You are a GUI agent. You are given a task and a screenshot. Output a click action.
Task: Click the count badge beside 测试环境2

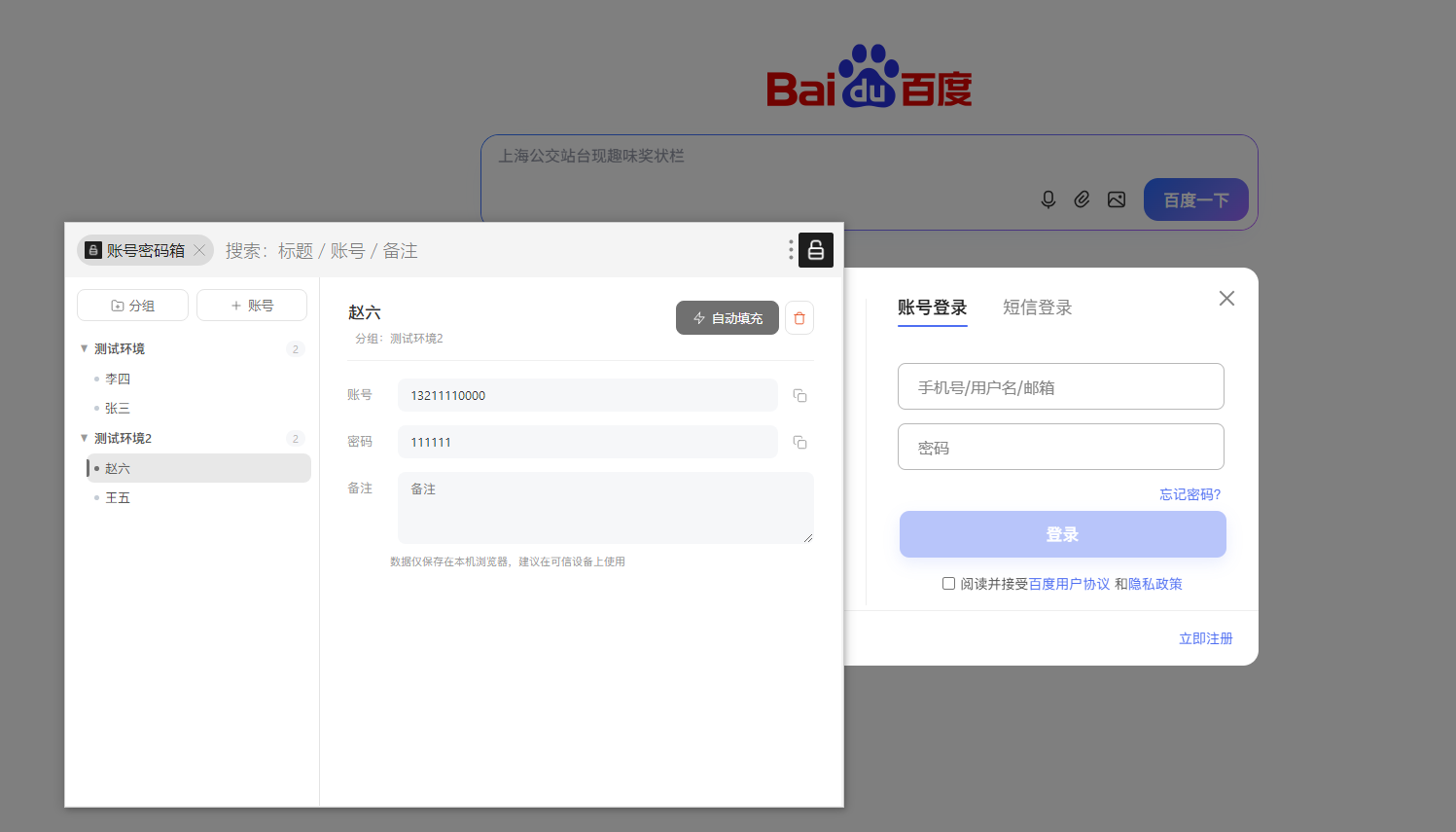pos(296,439)
